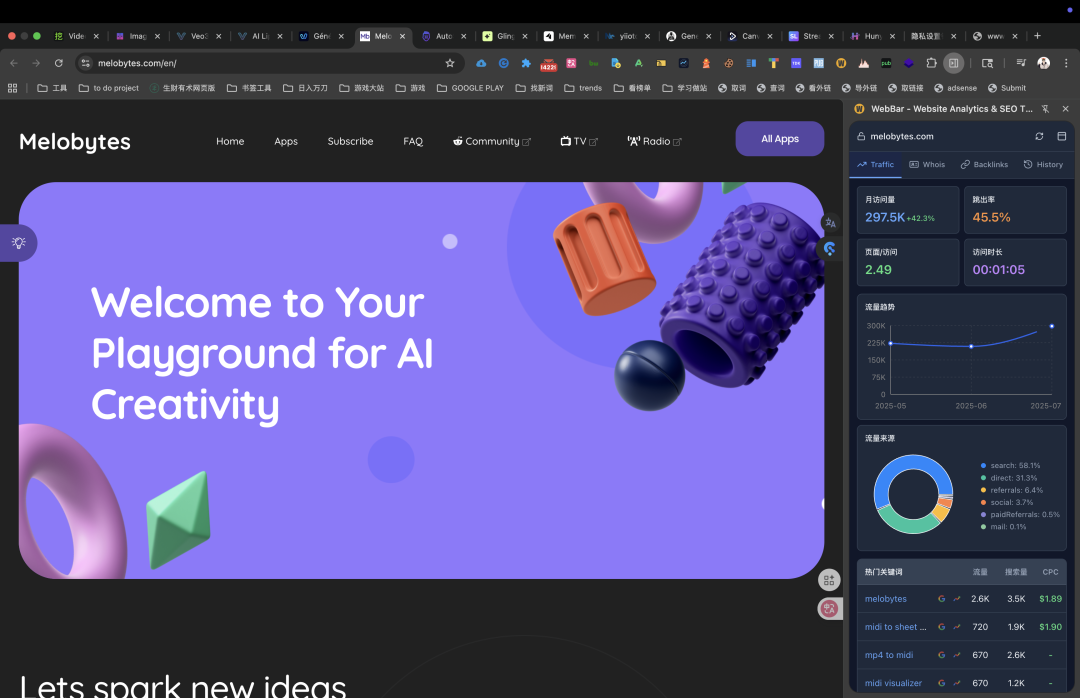The height and width of the screenshot is (698, 1080).
Task: Open the adsense bookmark
Action: 955,88
